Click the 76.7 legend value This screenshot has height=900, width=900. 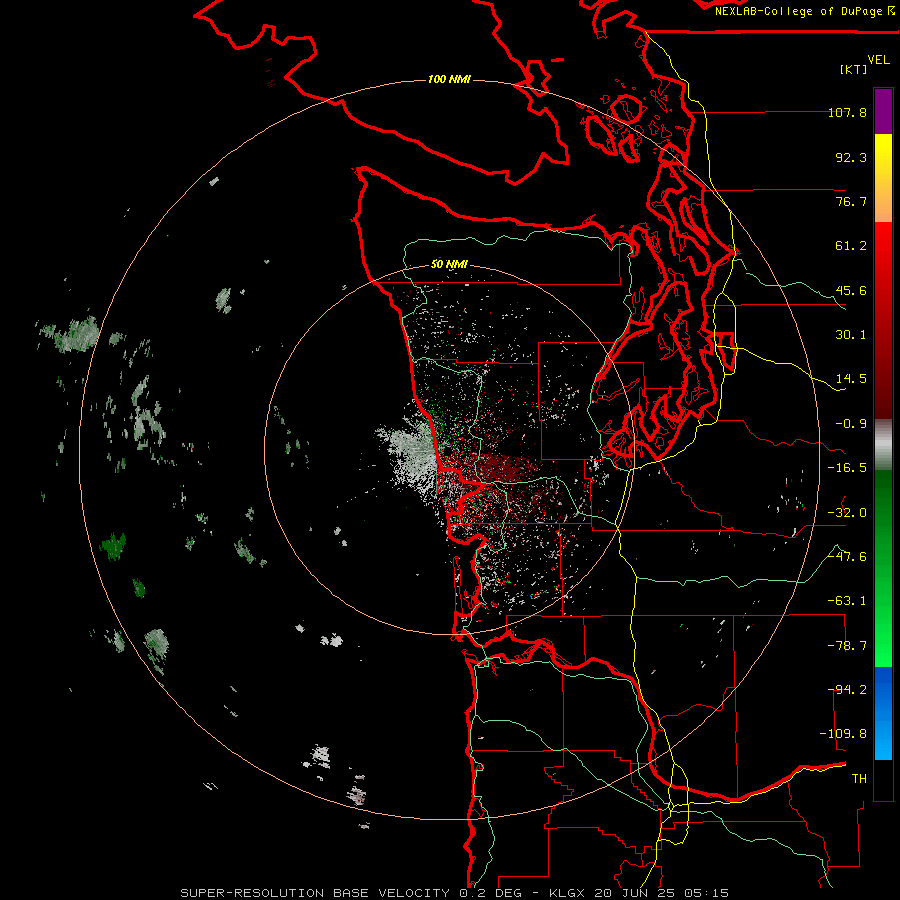pyautogui.click(x=851, y=201)
